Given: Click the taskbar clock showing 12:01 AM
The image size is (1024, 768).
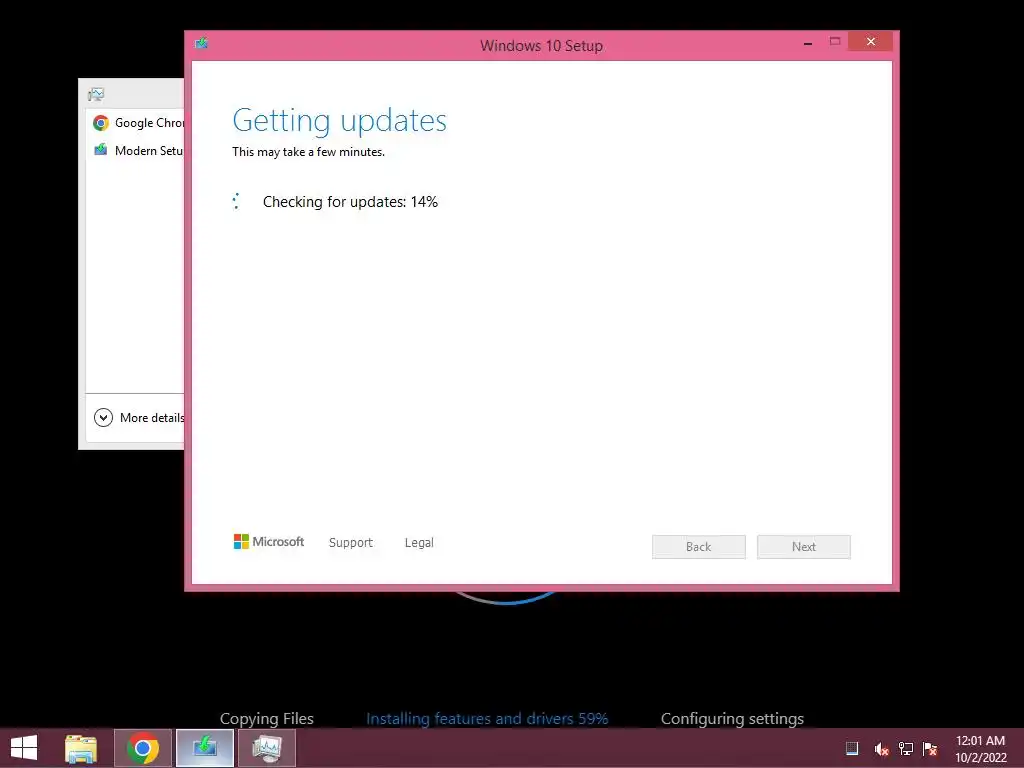Looking at the screenshot, I should (980, 748).
